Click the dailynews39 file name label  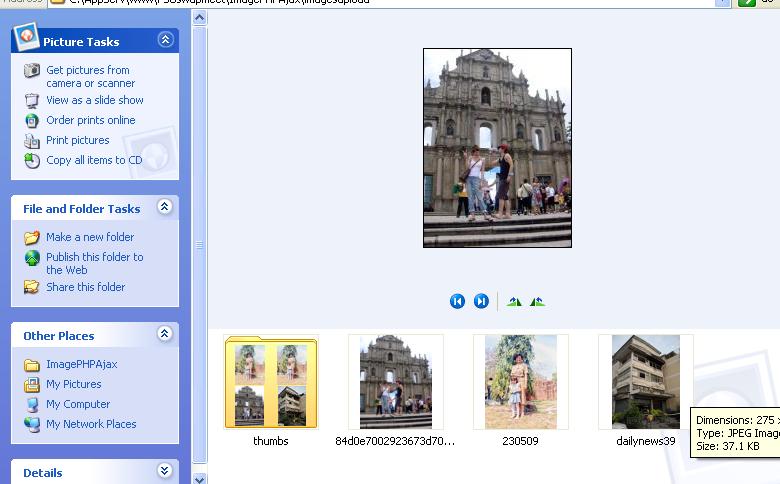pos(646,441)
